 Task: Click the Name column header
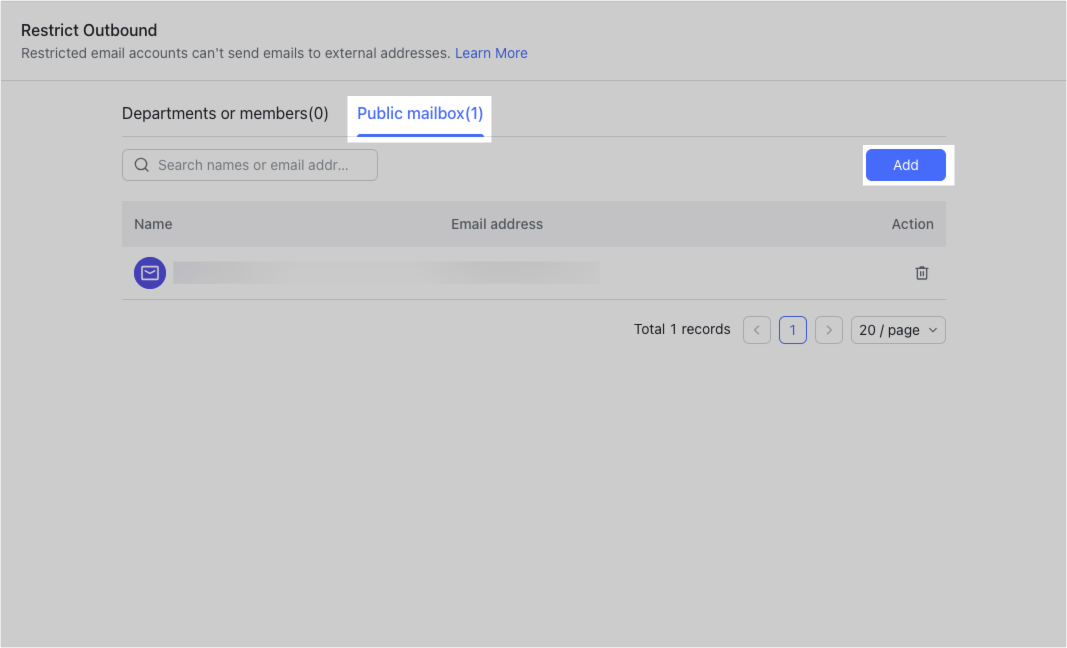153,223
